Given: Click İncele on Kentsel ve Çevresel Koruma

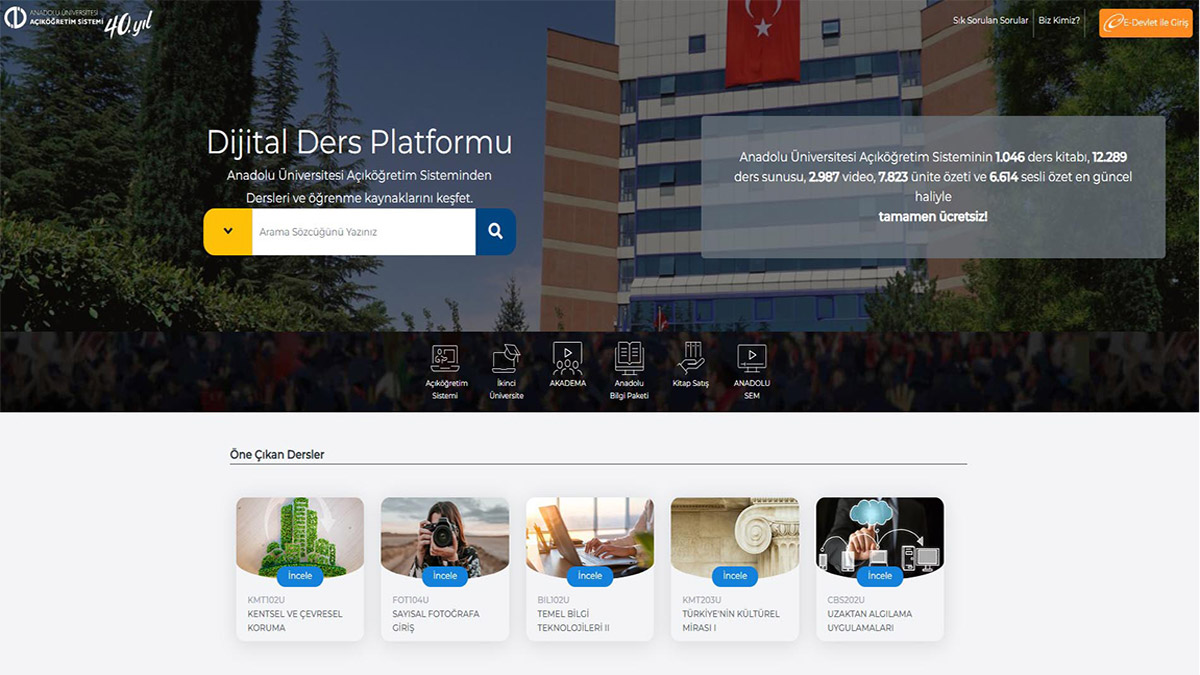Looking at the screenshot, I should tap(300, 576).
